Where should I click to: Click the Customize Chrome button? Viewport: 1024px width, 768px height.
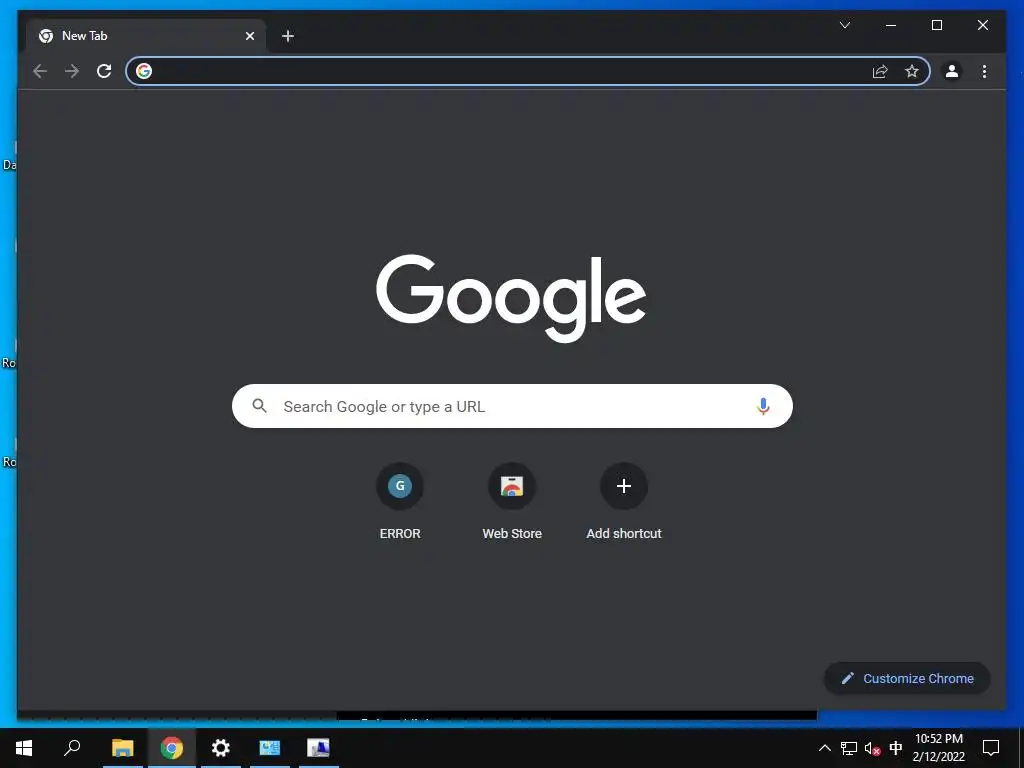907,679
